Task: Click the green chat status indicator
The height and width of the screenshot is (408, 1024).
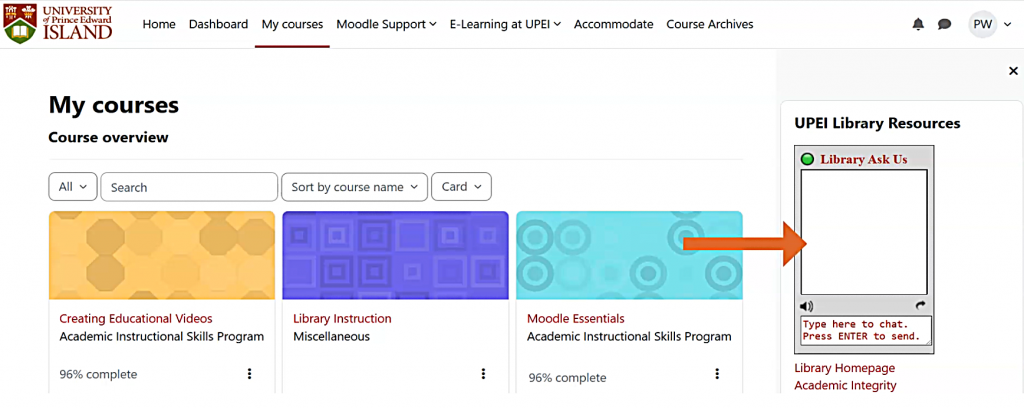Action: coord(808,159)
